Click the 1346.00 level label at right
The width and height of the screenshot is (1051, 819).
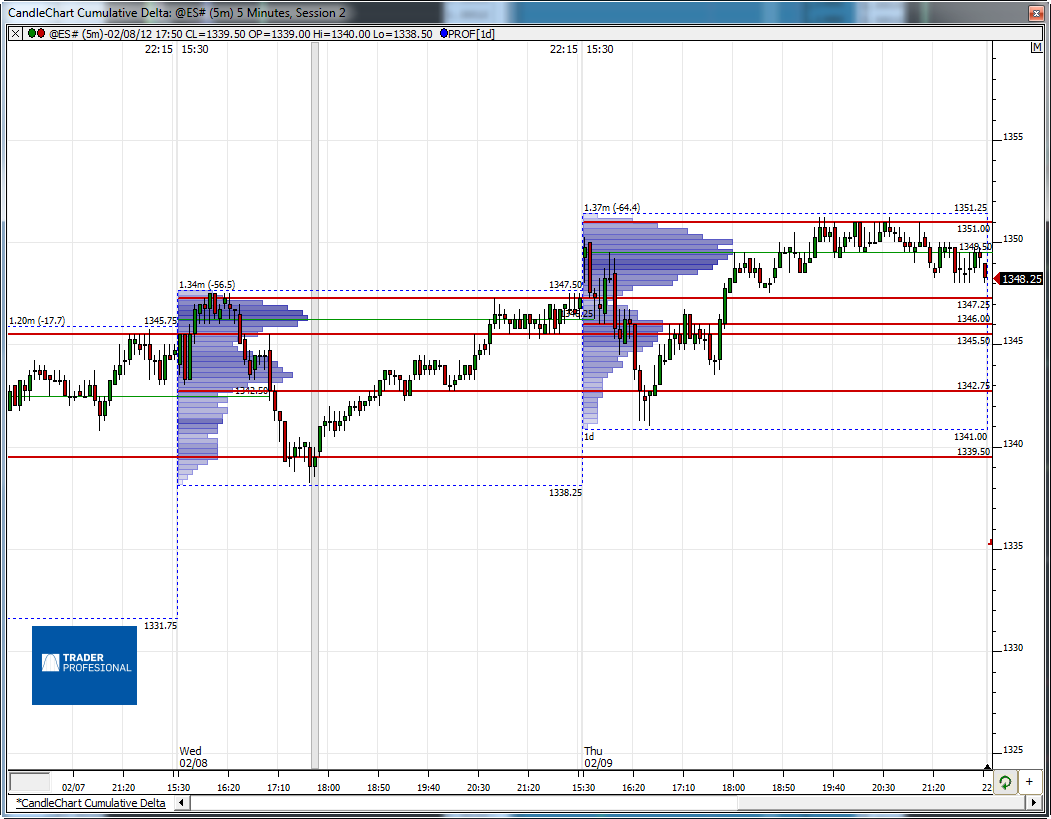[973, 318]
